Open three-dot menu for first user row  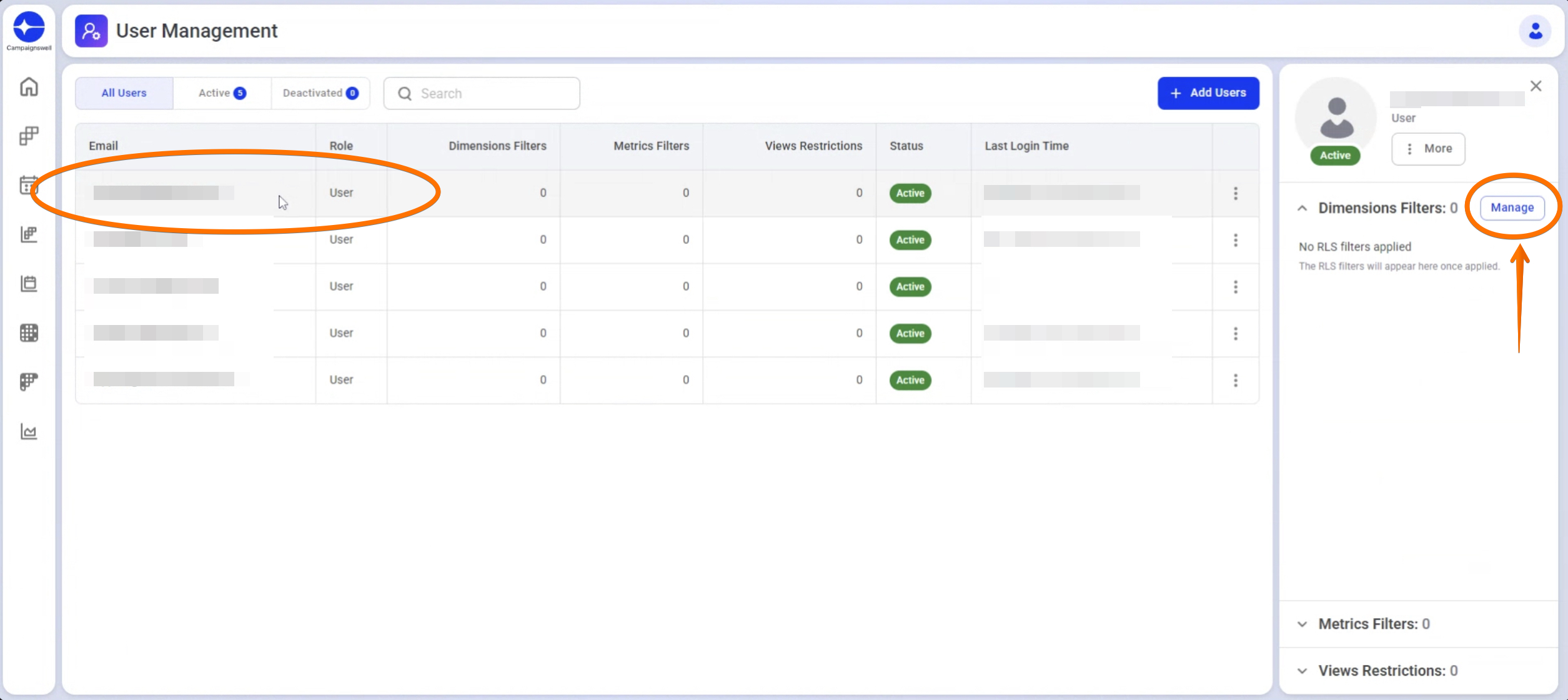click(1235, 193)
